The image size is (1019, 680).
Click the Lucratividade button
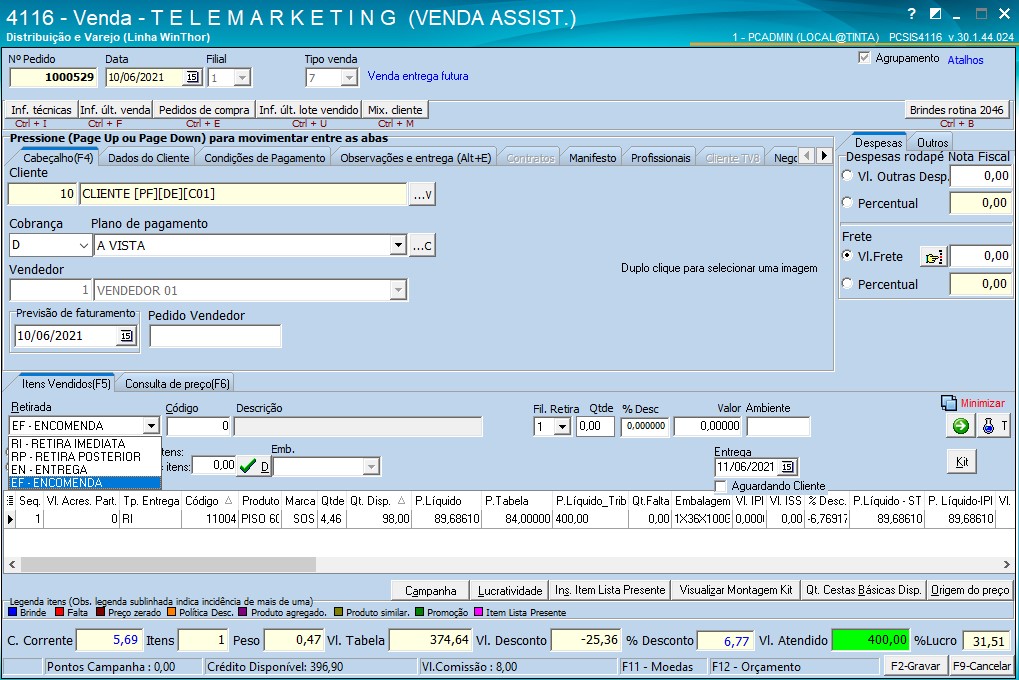coord(510,590)
